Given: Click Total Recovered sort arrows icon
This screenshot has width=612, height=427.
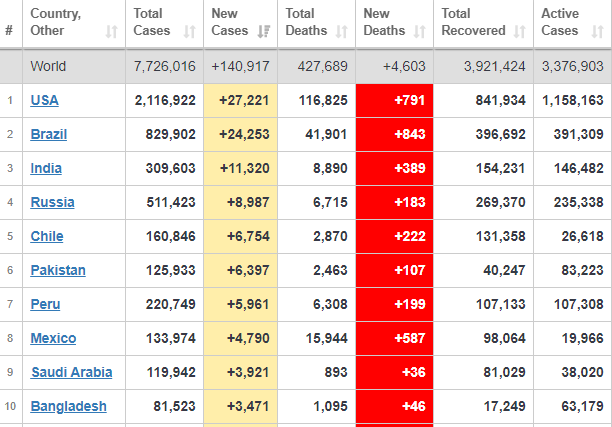Looking at the screenshot, I should [520, 31].
